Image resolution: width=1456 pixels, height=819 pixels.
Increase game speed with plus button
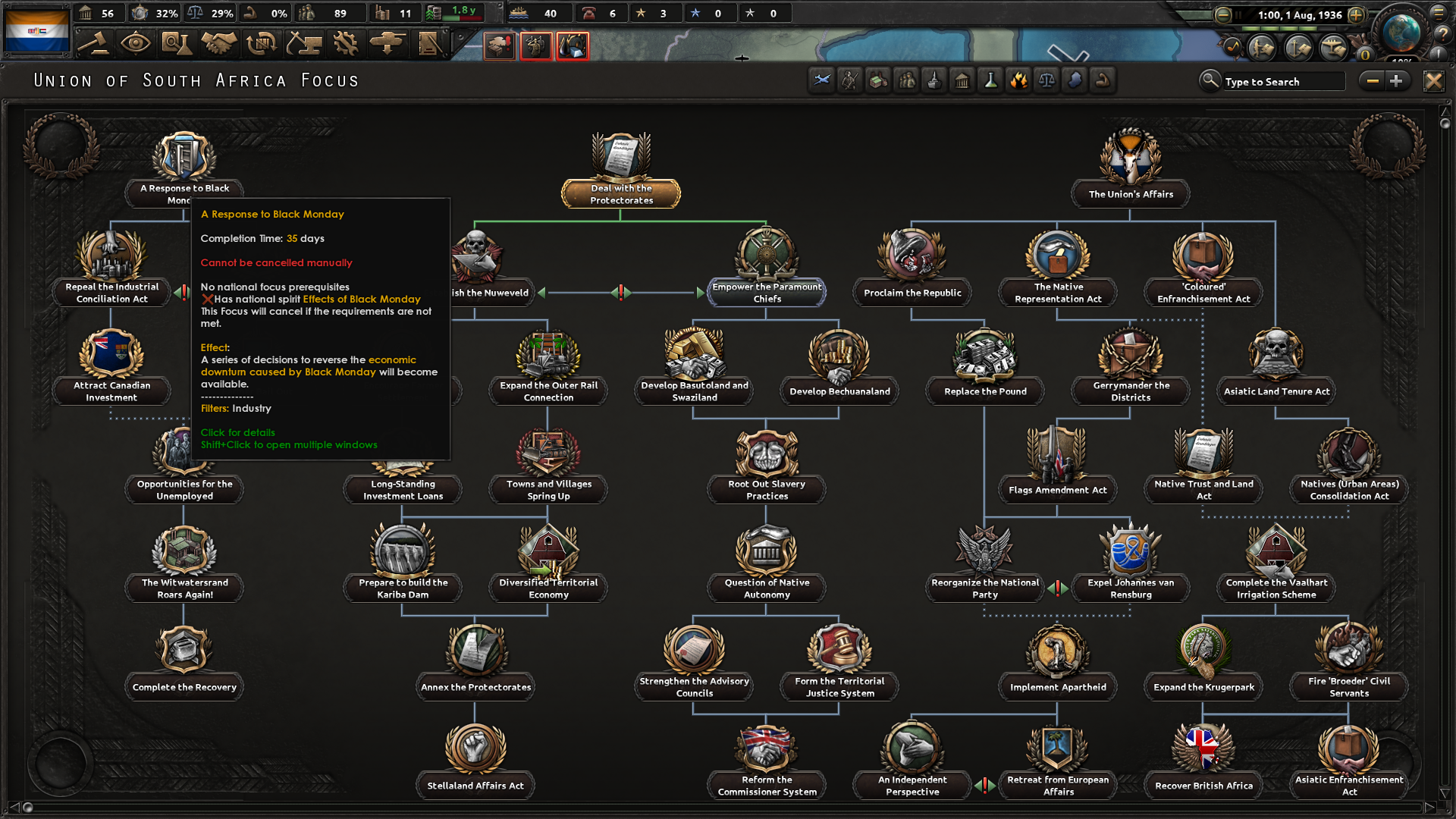[1356, 14]
